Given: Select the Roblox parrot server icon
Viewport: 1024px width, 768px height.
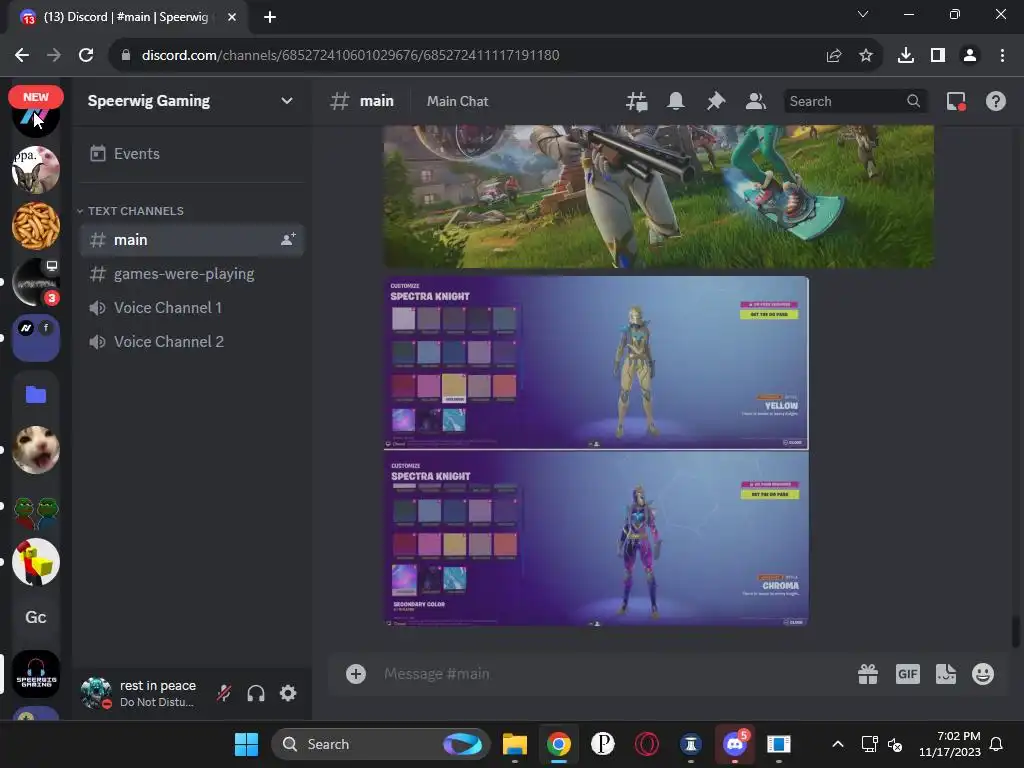Looking at the screenshot, I should [36, 562].
